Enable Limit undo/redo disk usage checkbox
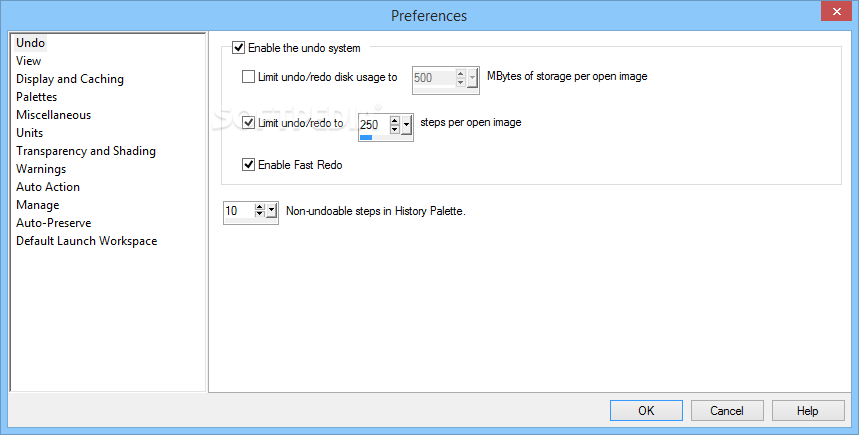 (x=248, y=77)
